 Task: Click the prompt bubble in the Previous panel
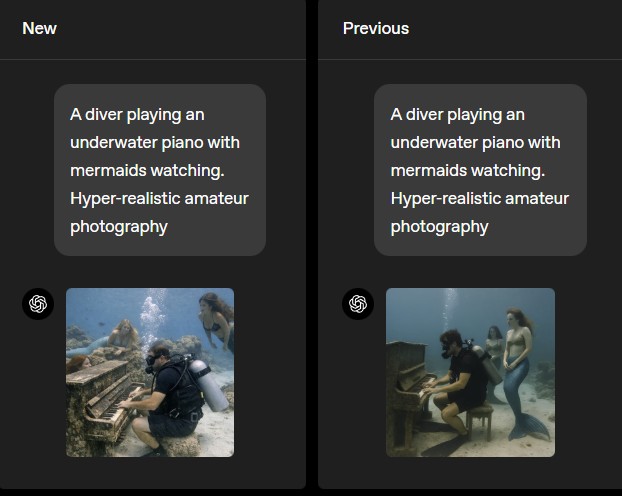(x=480, y=170)
